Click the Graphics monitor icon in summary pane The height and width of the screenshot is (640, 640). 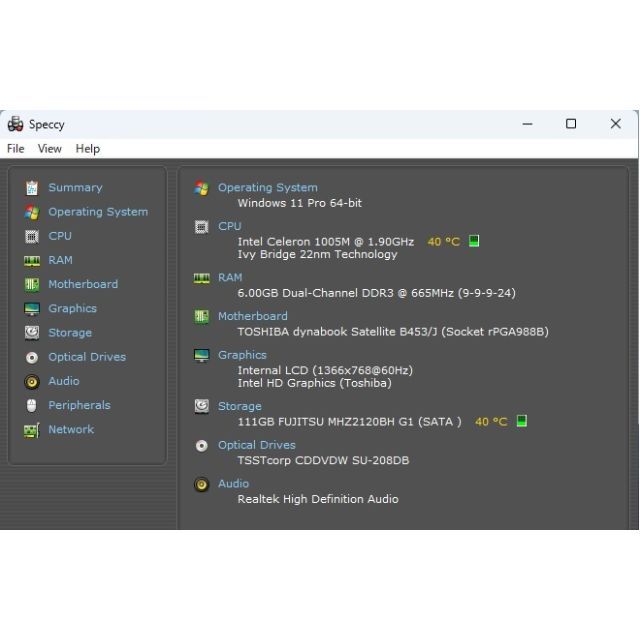point(202,356)
